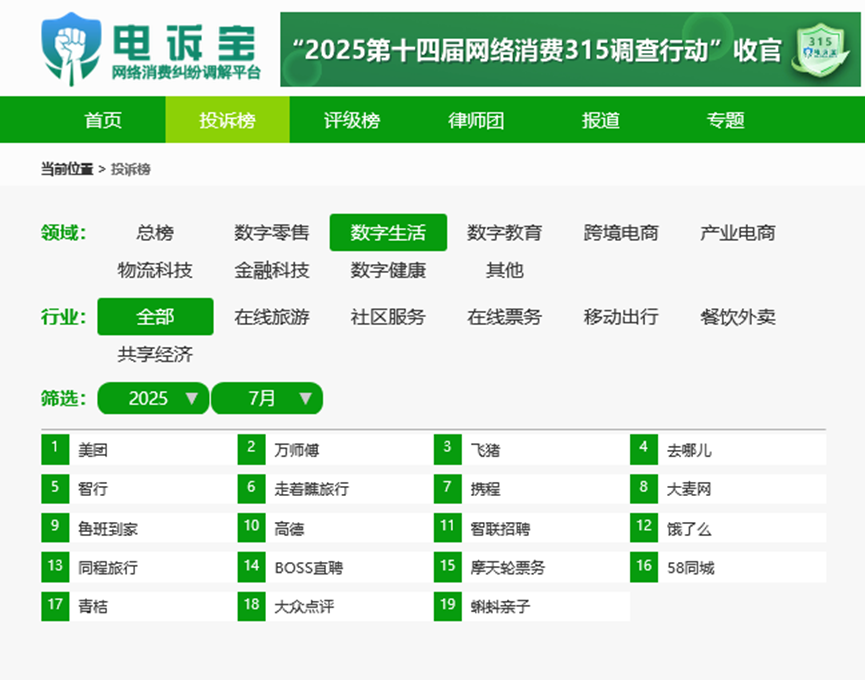
Task: Open rank 10 entry 高德
Action: (335, 528)
